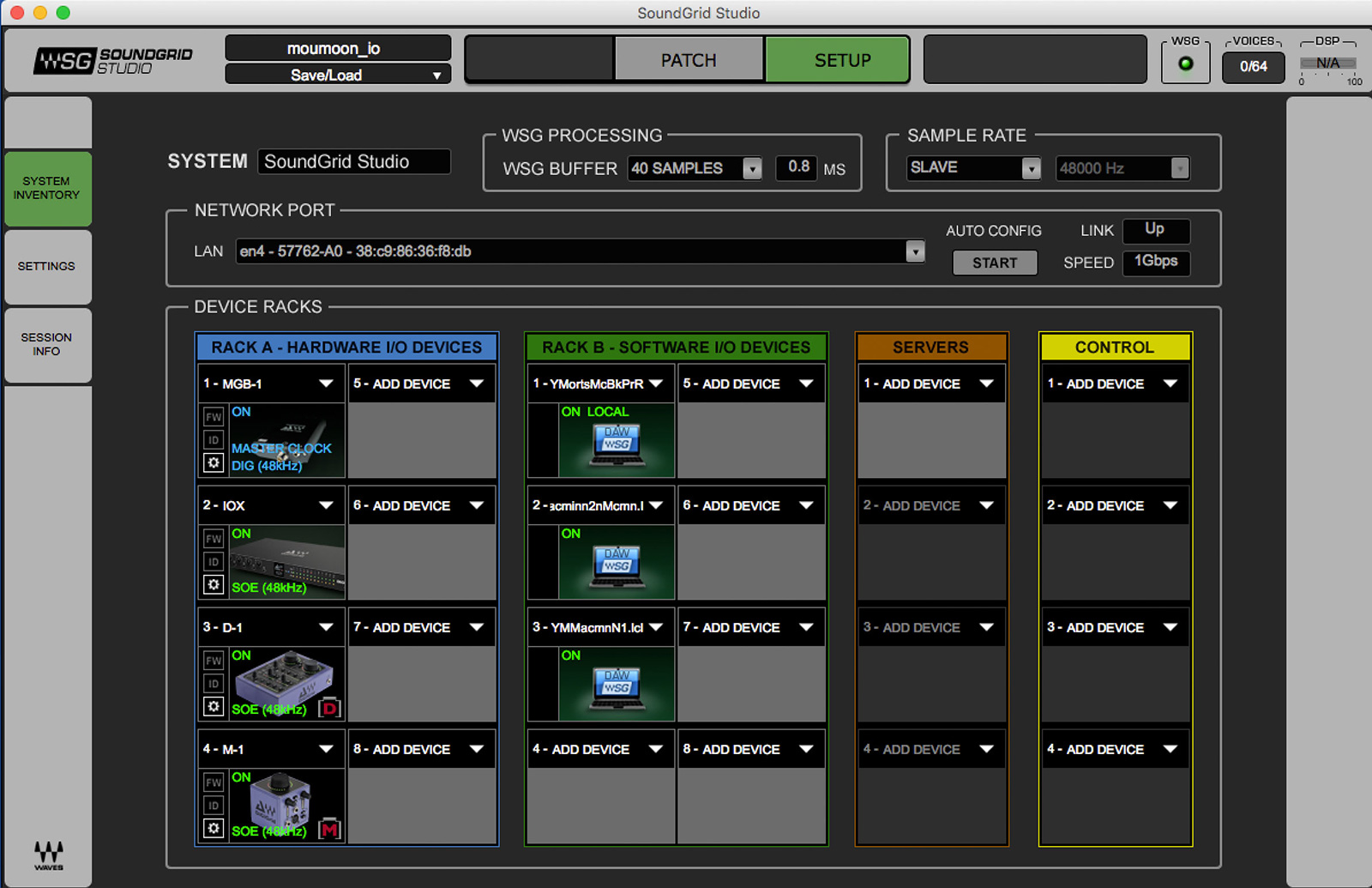The width and height of the screenshot is (1372, 888).
Task: Open Control 3 - Add Device dropdown
Action: (x=1115, y=627)
